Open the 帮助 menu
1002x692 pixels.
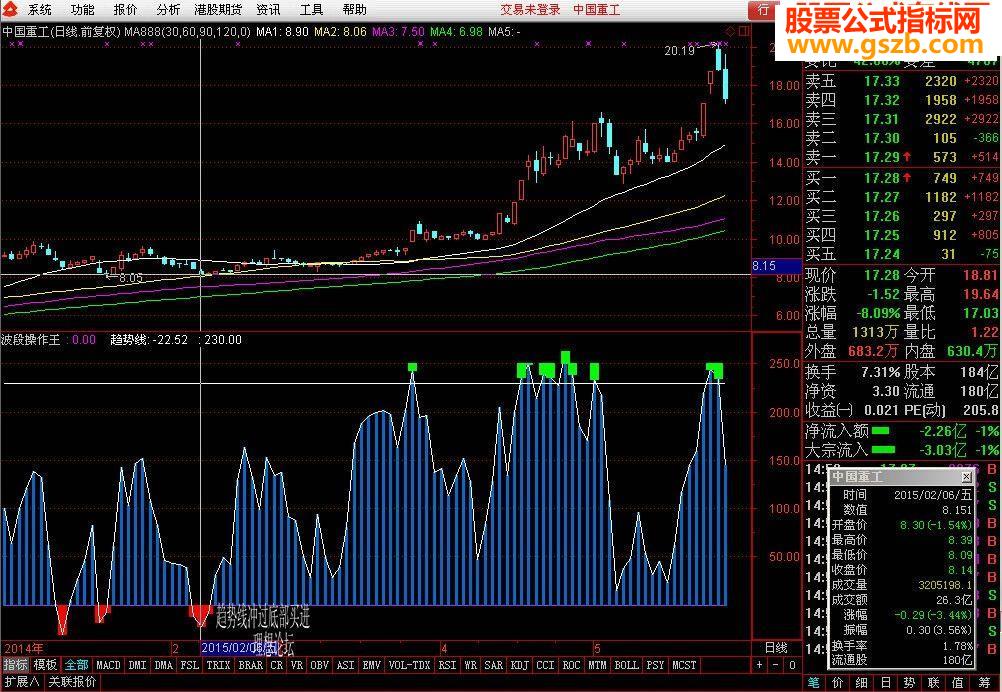354,10
